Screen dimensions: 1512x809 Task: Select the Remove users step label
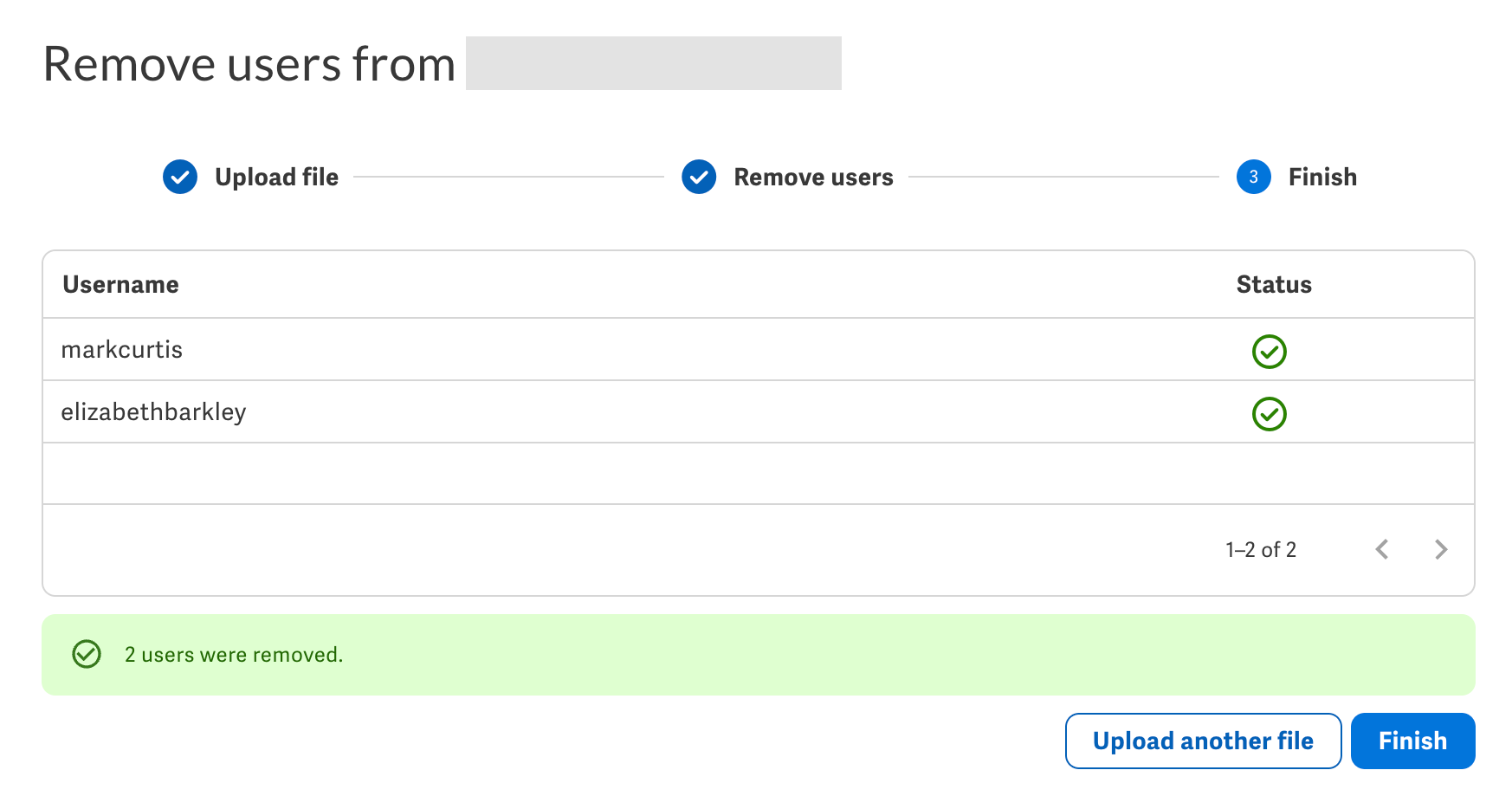[x=813, y=177]
